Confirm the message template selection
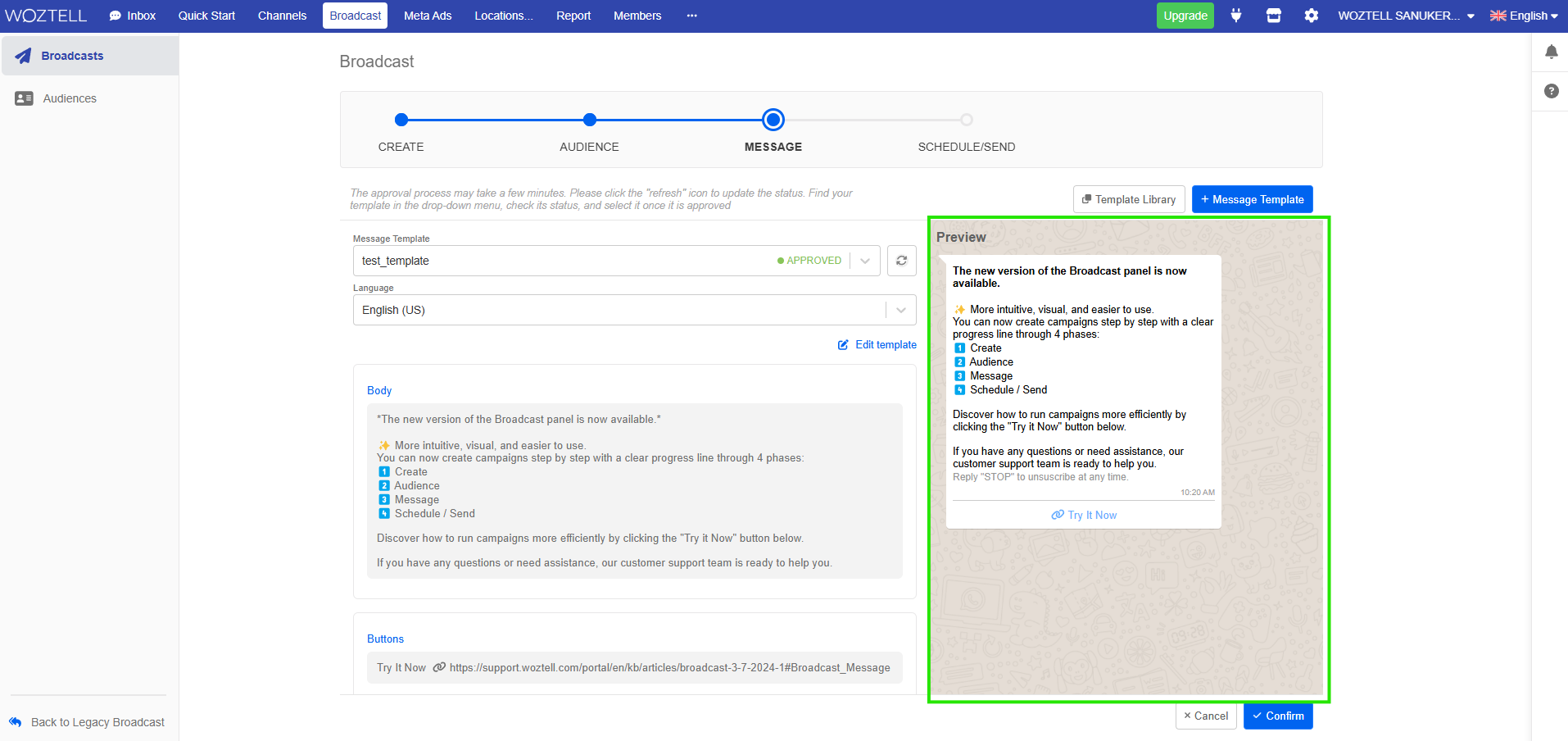 click(1278, 716)
